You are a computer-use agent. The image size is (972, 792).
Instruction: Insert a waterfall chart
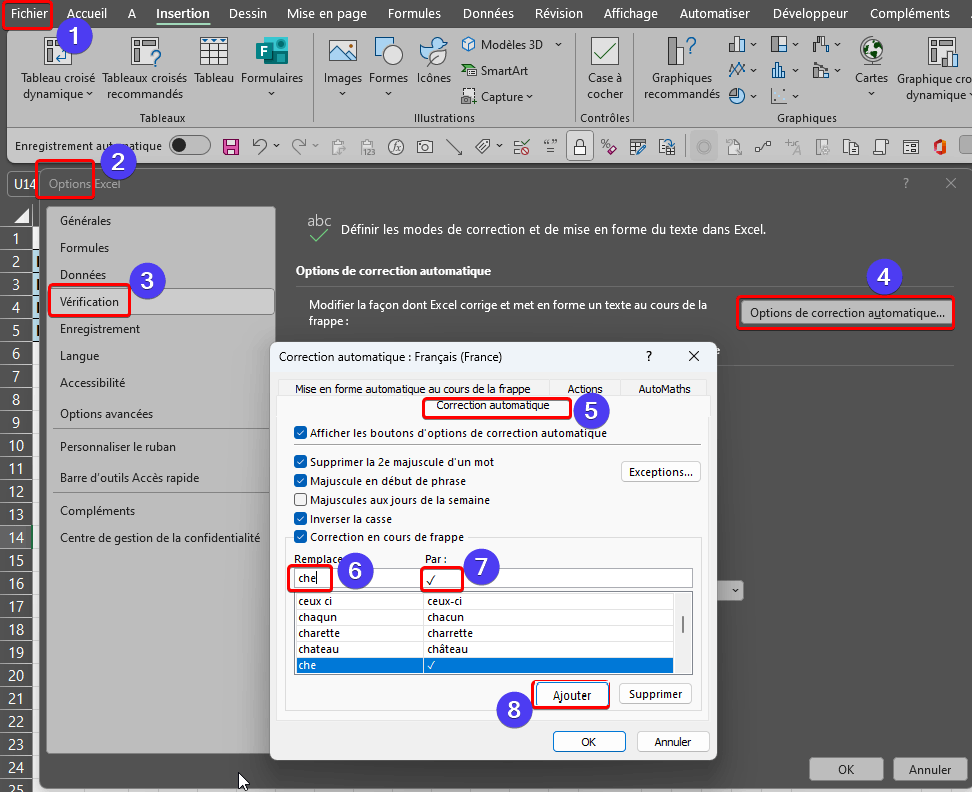821,44
